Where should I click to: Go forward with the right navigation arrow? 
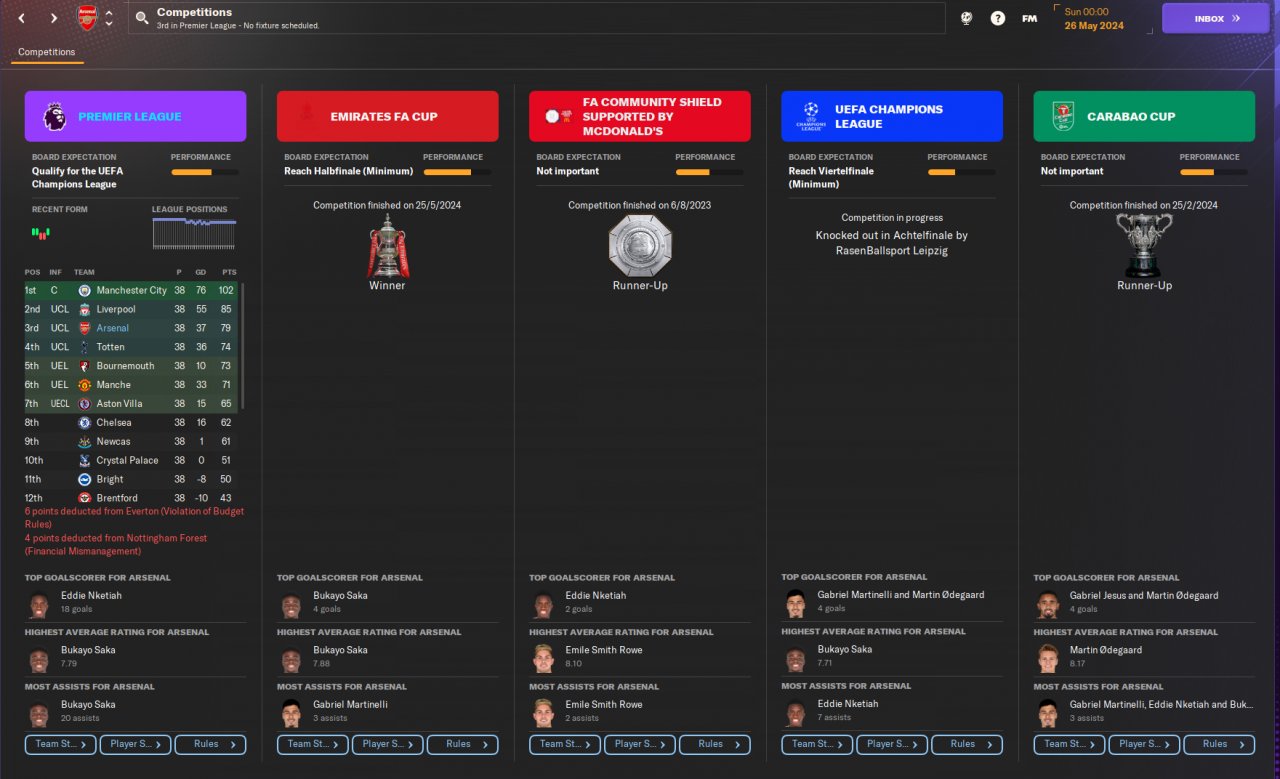coord(55,18)
